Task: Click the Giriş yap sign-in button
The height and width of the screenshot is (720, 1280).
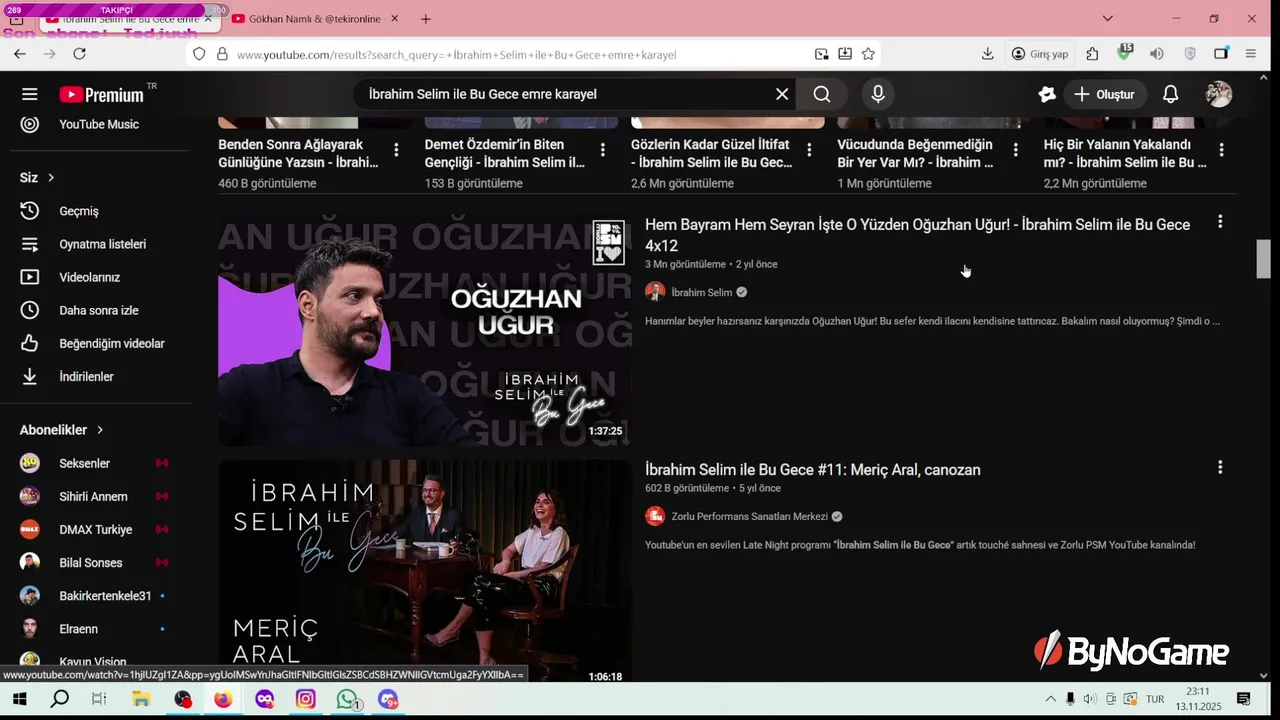Action: (1040, 54)
